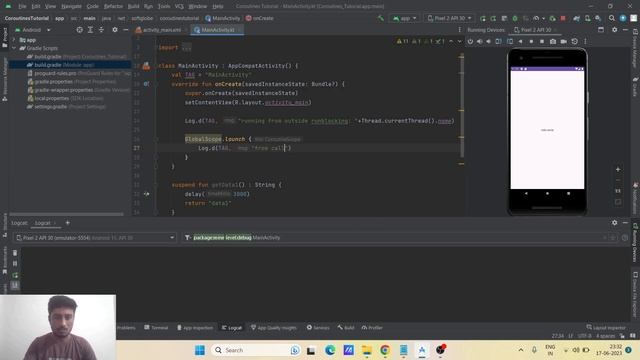The image size is (640, 360).
Task: Expand the folded import block
Action: [x=187, y=48]
